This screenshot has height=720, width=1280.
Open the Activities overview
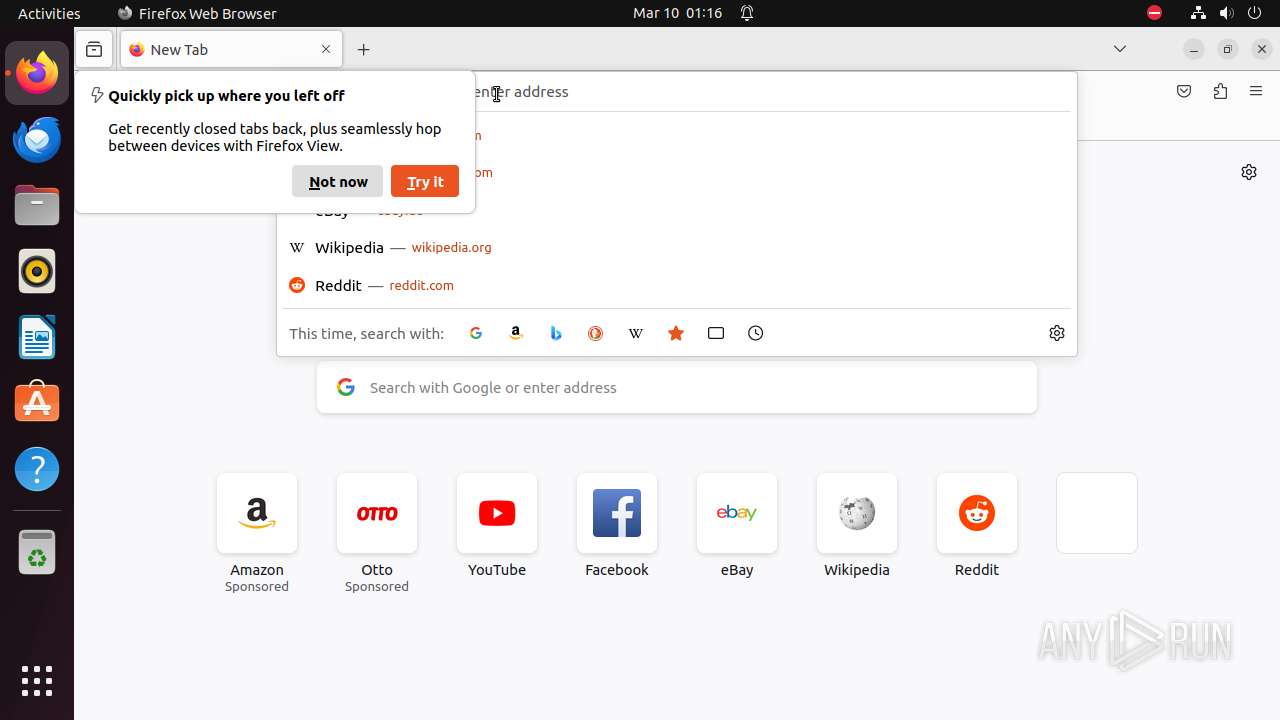tap(49, 13)
